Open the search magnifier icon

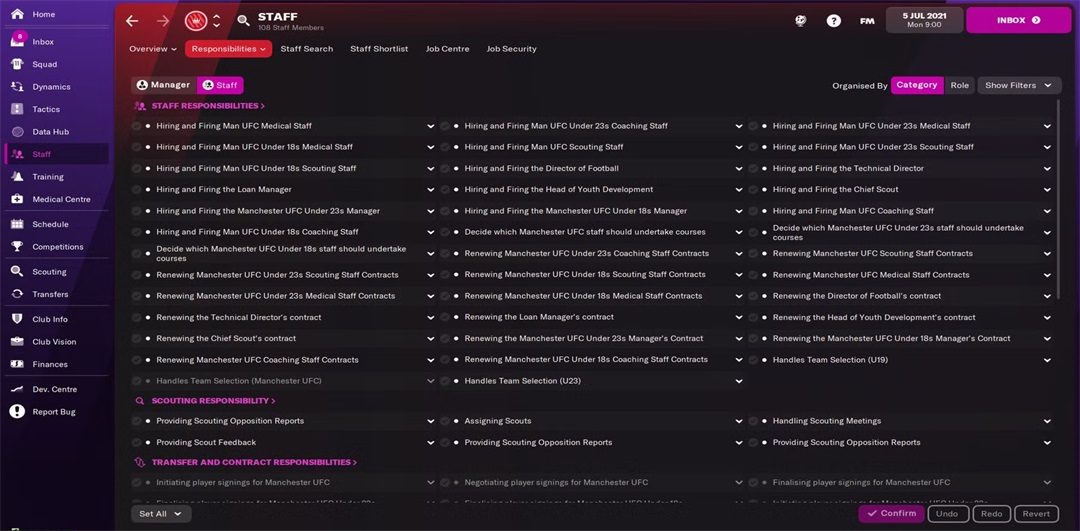point(243,20)
